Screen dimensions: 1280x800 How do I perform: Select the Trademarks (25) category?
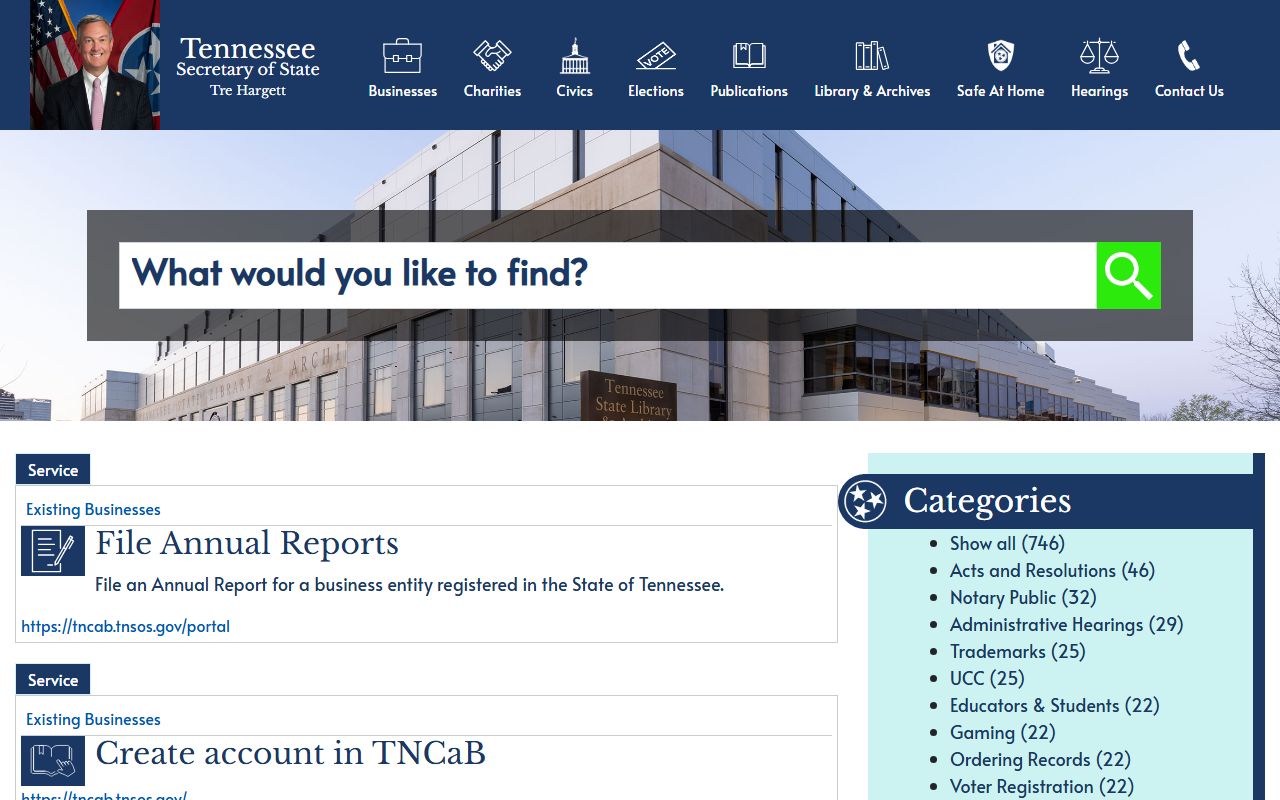(1017, 651)
